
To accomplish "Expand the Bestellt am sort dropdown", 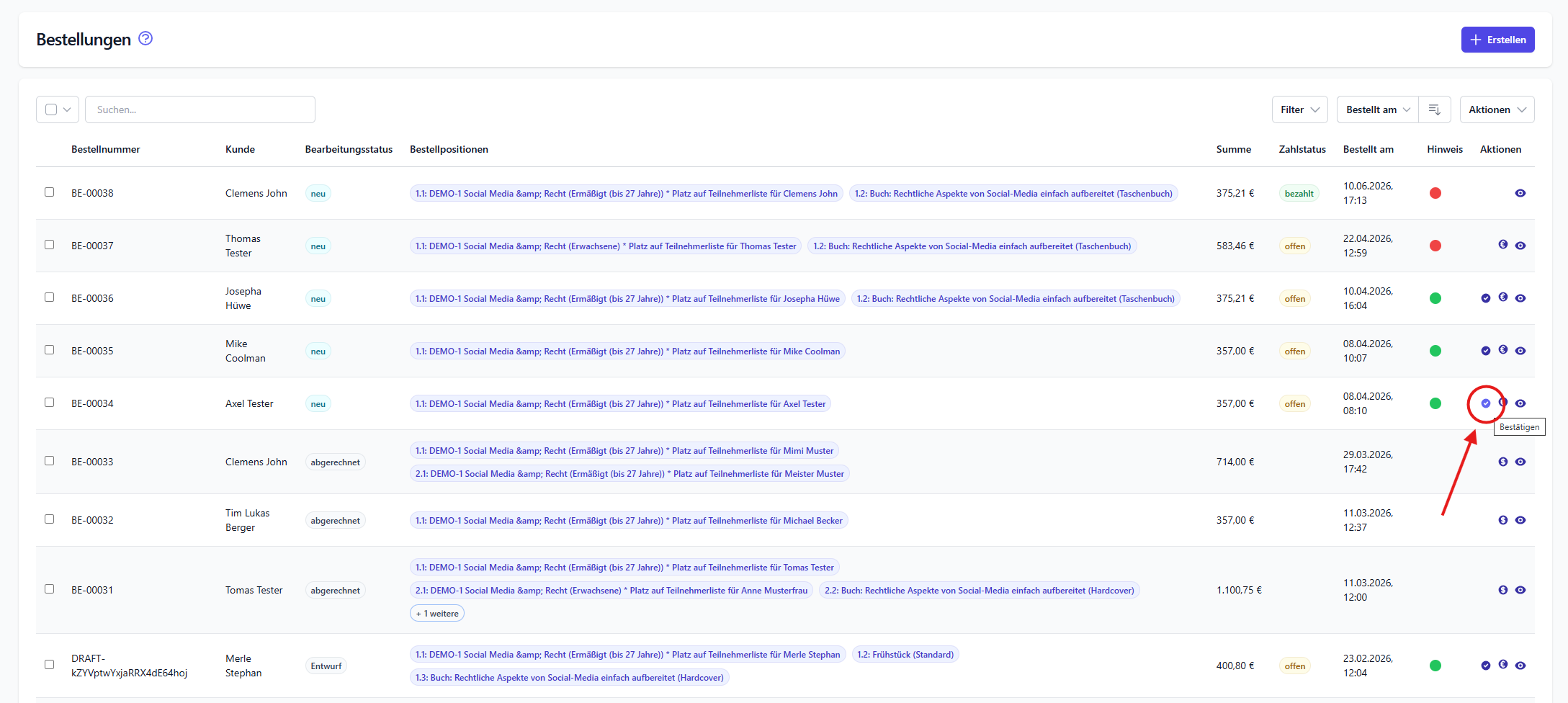I will (1378, 109).
